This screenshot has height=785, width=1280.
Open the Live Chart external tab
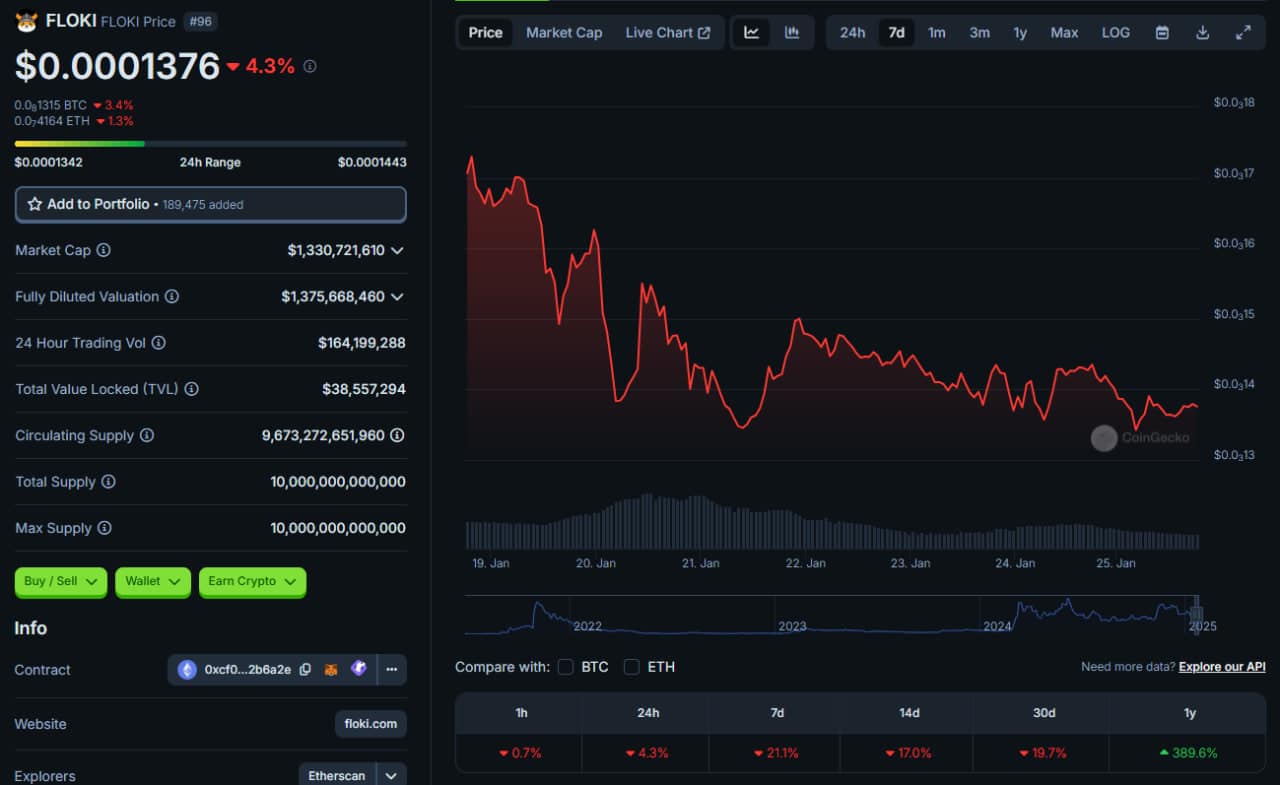click(x=668, y=32)
